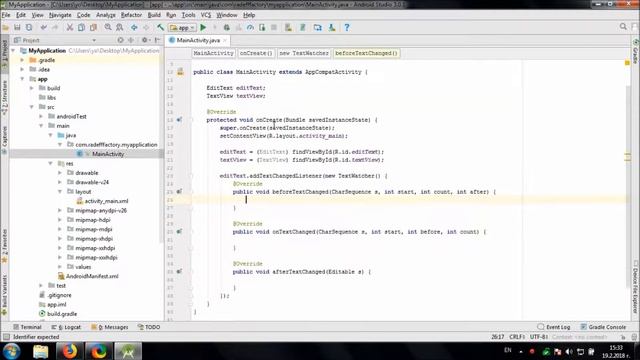This screenshot has height=360, width=640.
Task: Toggle the Structure tool window side tab
Action: click(4, 98)
